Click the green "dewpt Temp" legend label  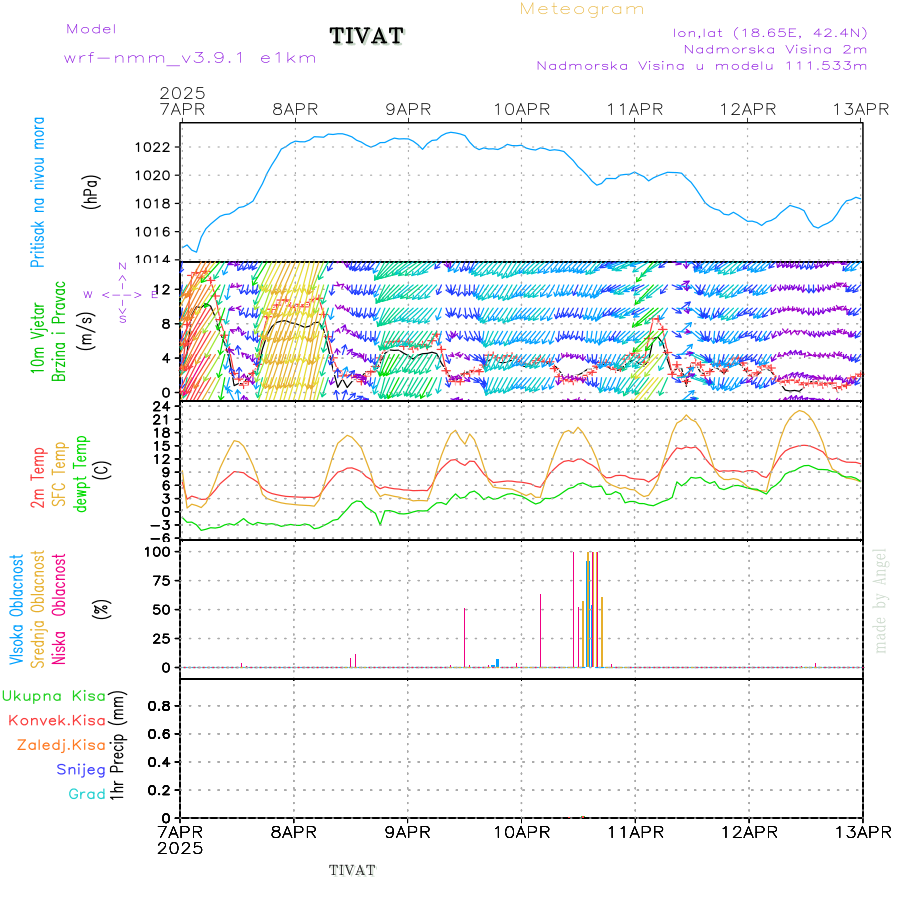tap(81, 474)
